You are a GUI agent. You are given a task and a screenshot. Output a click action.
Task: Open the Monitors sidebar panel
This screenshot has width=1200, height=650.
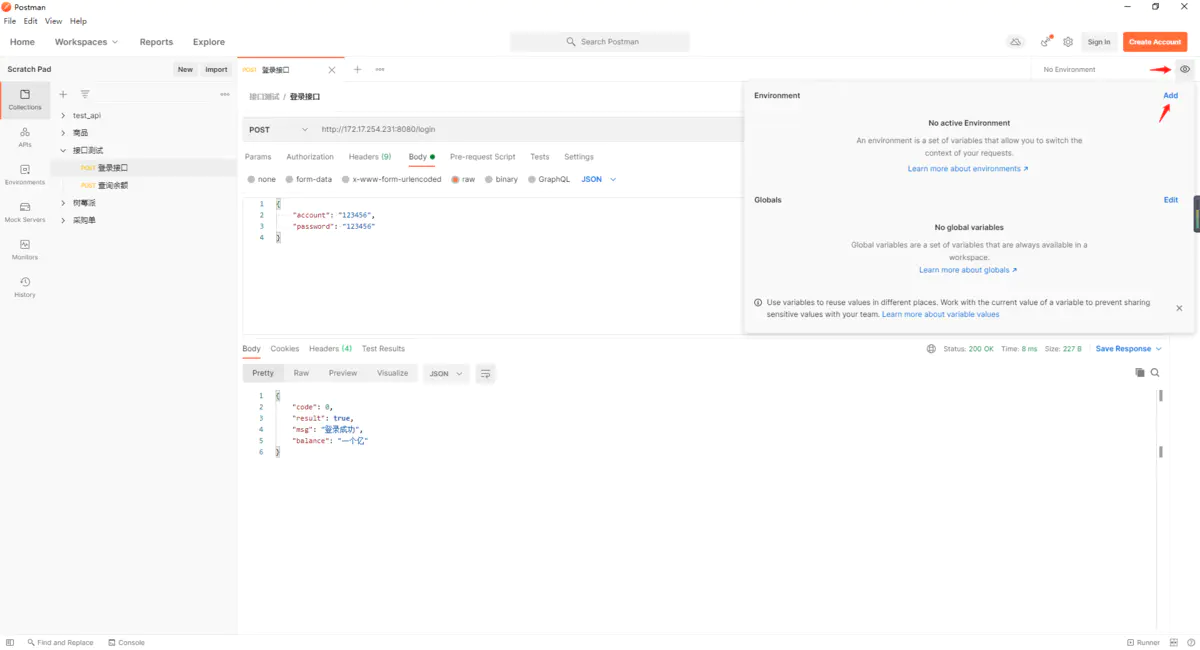pos(25,250)
